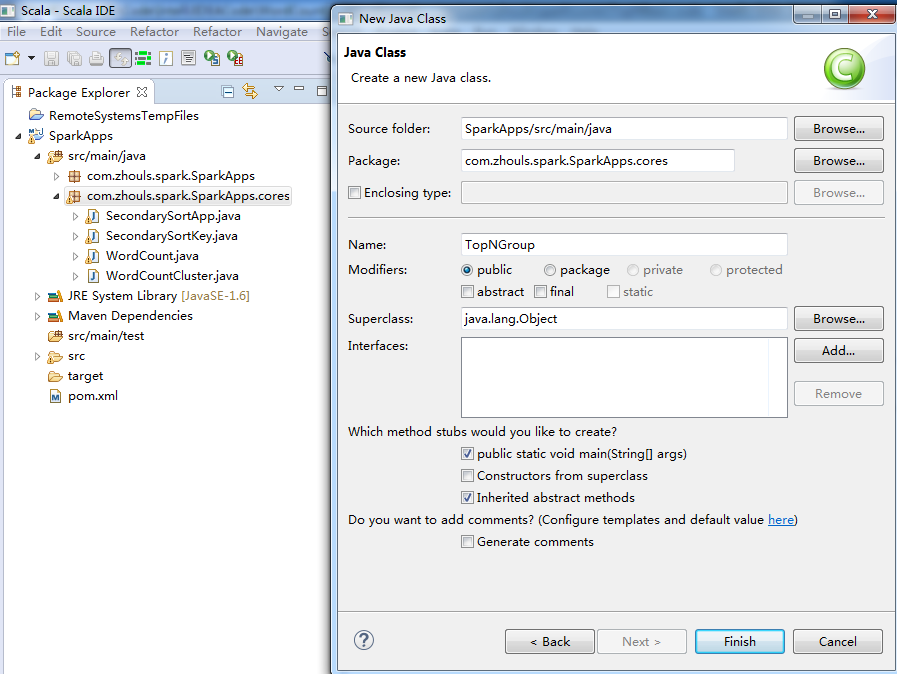The image size is (897, 674).
Task: Open the New wizard dropdown arrow
Action: click(31, 58)
